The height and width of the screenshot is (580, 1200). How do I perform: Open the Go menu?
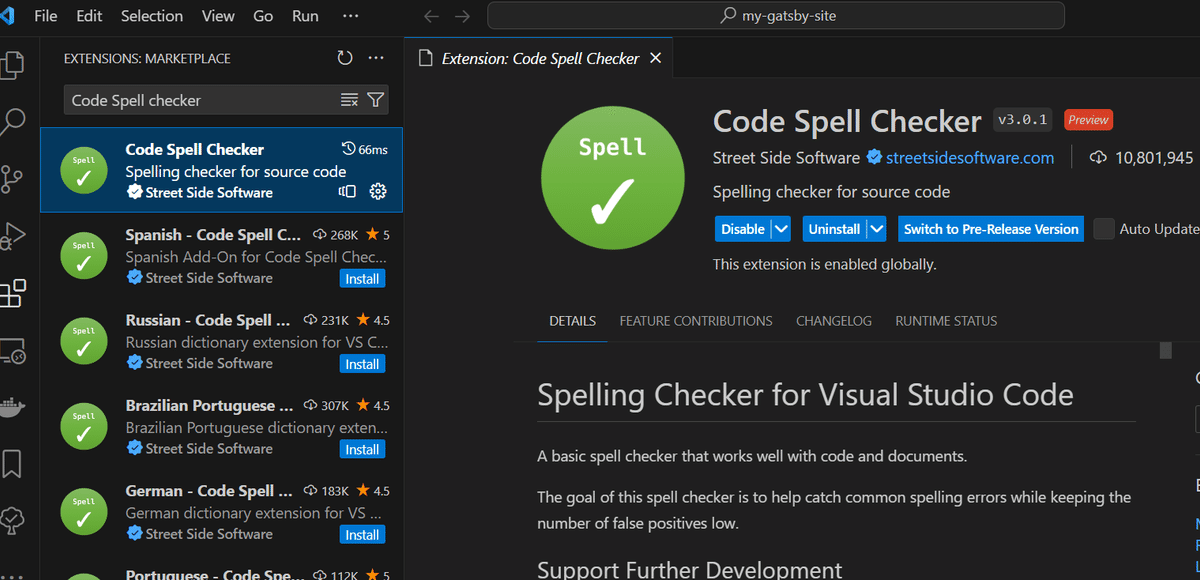263,16
